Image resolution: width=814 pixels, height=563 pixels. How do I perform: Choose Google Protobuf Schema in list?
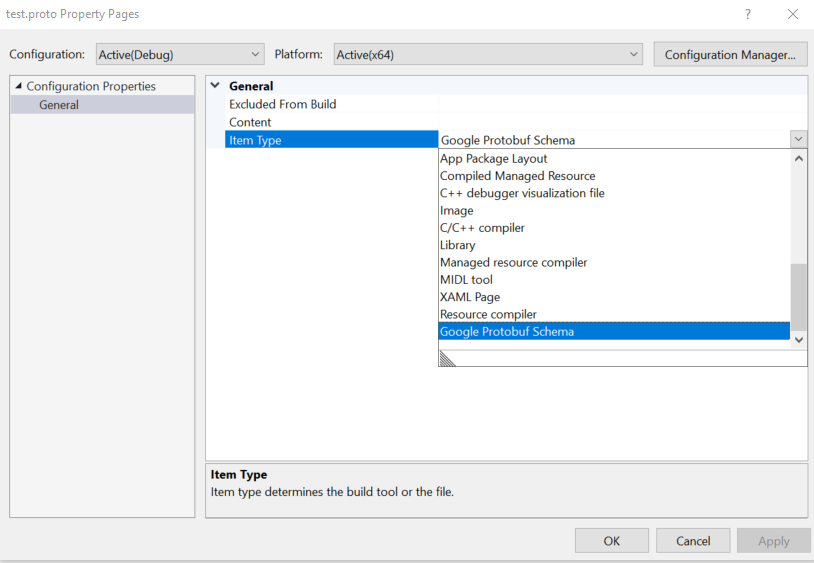coord(614,332)
